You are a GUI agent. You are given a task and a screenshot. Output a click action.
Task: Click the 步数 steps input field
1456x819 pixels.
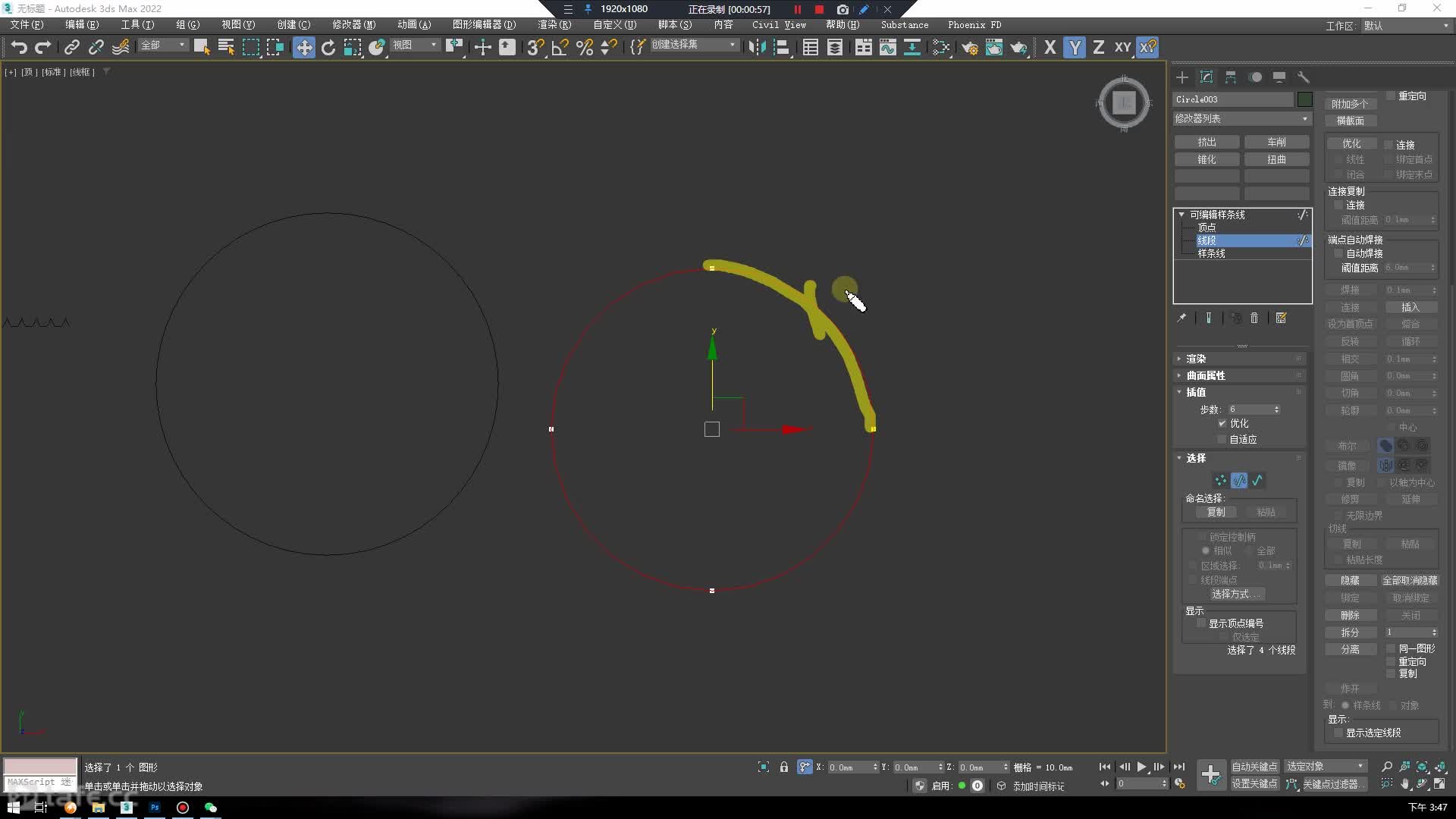pyautogui.click(x=1250, y=409)
